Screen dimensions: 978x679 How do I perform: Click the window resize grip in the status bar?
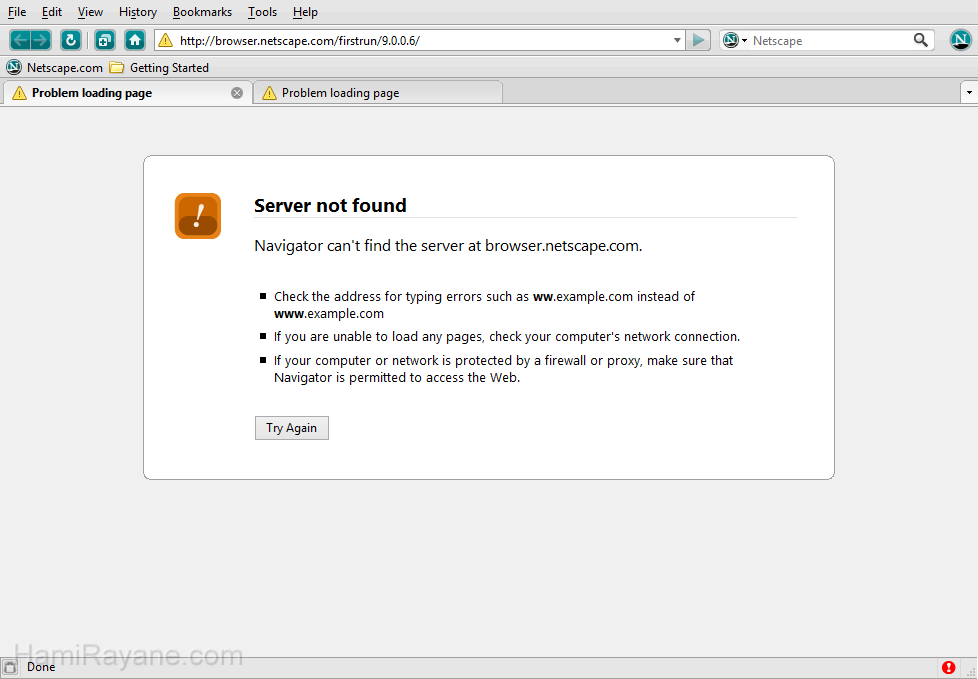[971, 672]
